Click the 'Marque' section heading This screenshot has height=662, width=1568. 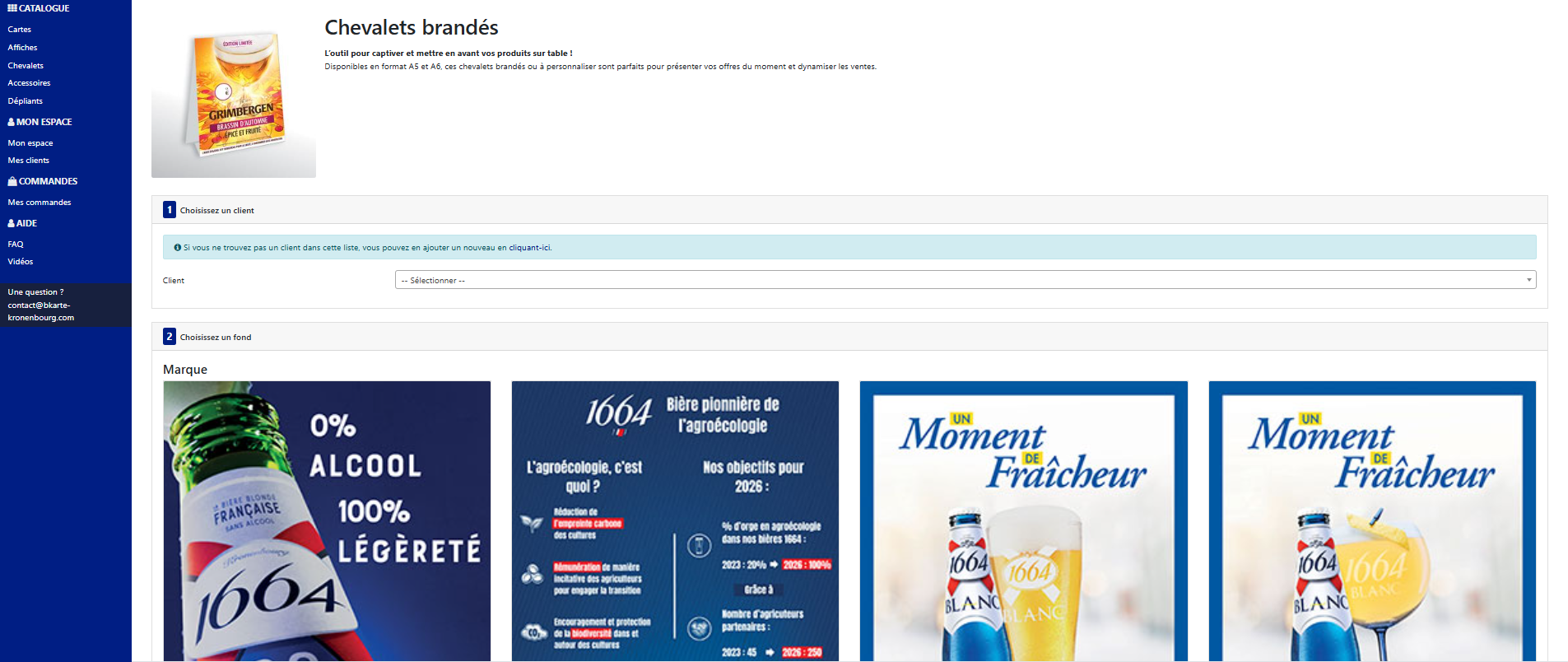click(x=185, y=370)
